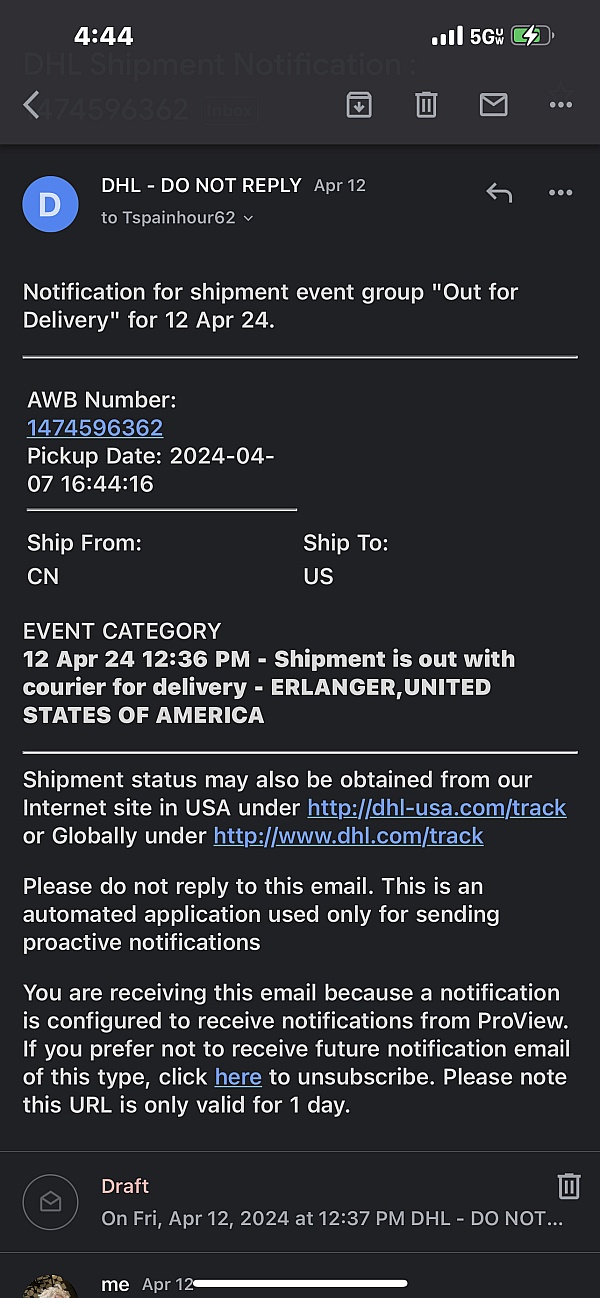Open the Draft reply message
Image resolution: width=600 pixels, height=1298 pixels.
(125, 1186)
